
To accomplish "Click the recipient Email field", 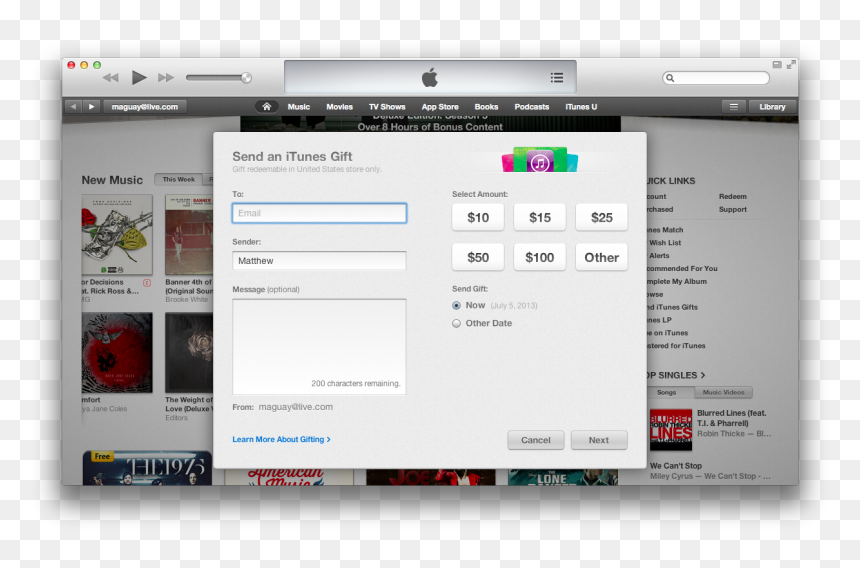I will (x=319, y=213).
